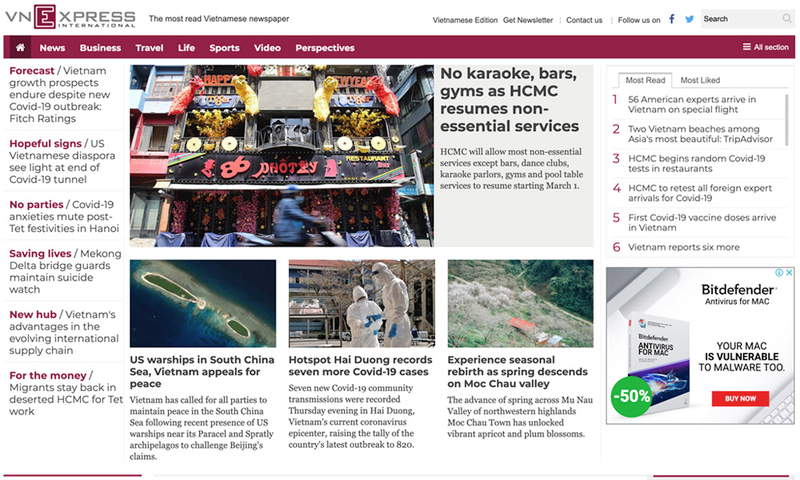Click the ad info icon on Bitdefender ad

click(778, 273)
